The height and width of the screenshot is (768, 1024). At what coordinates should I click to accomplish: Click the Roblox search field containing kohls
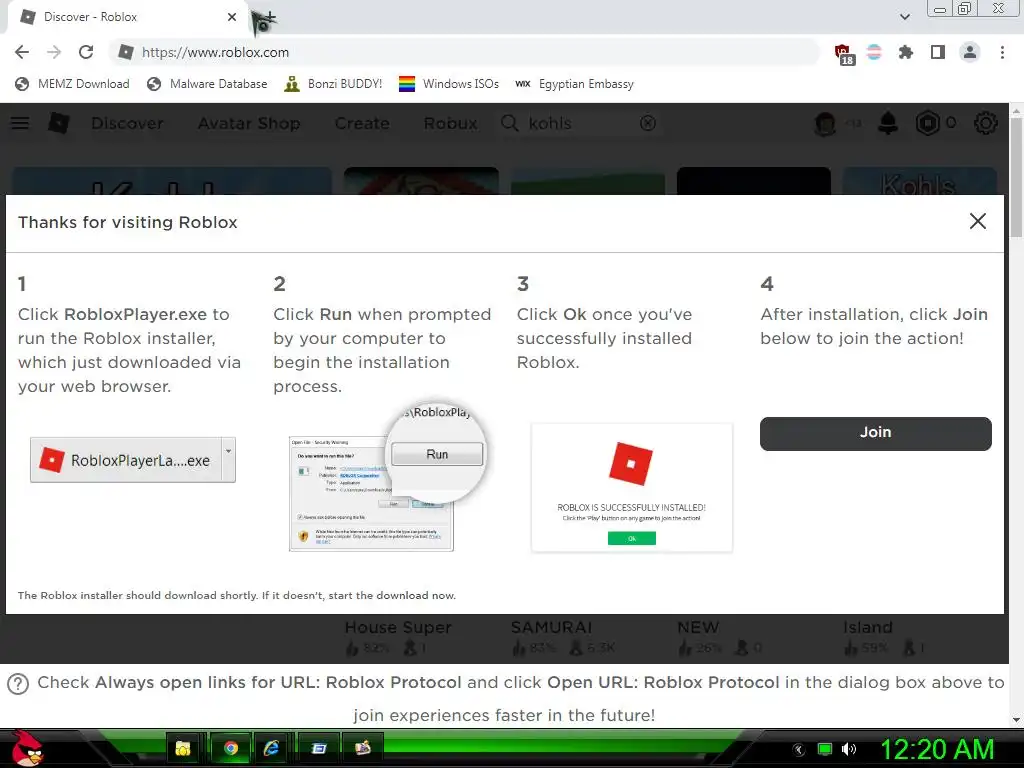click(x=581, y=123)
